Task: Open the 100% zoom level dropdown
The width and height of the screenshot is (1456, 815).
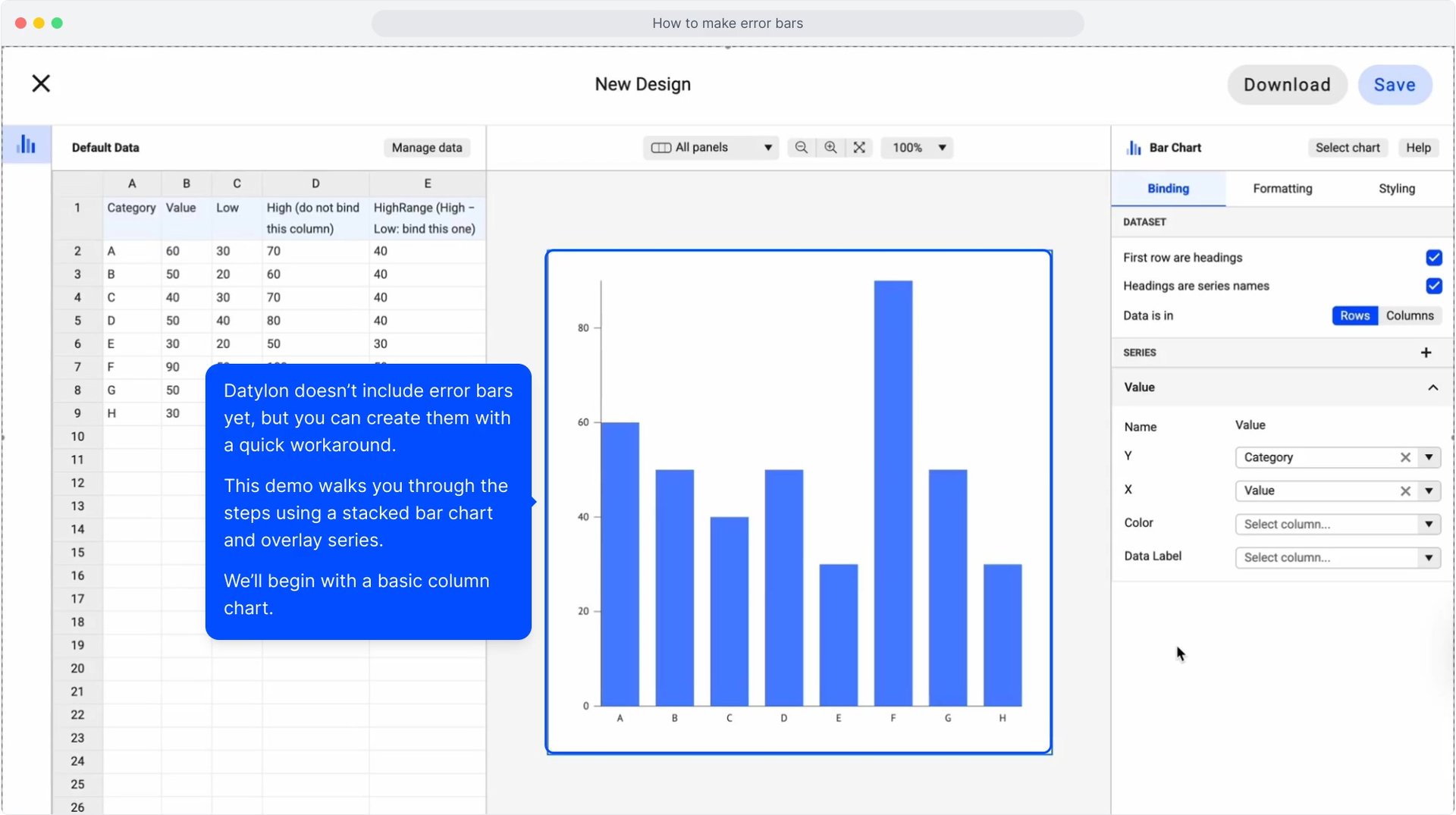Action: coord(917,147)
